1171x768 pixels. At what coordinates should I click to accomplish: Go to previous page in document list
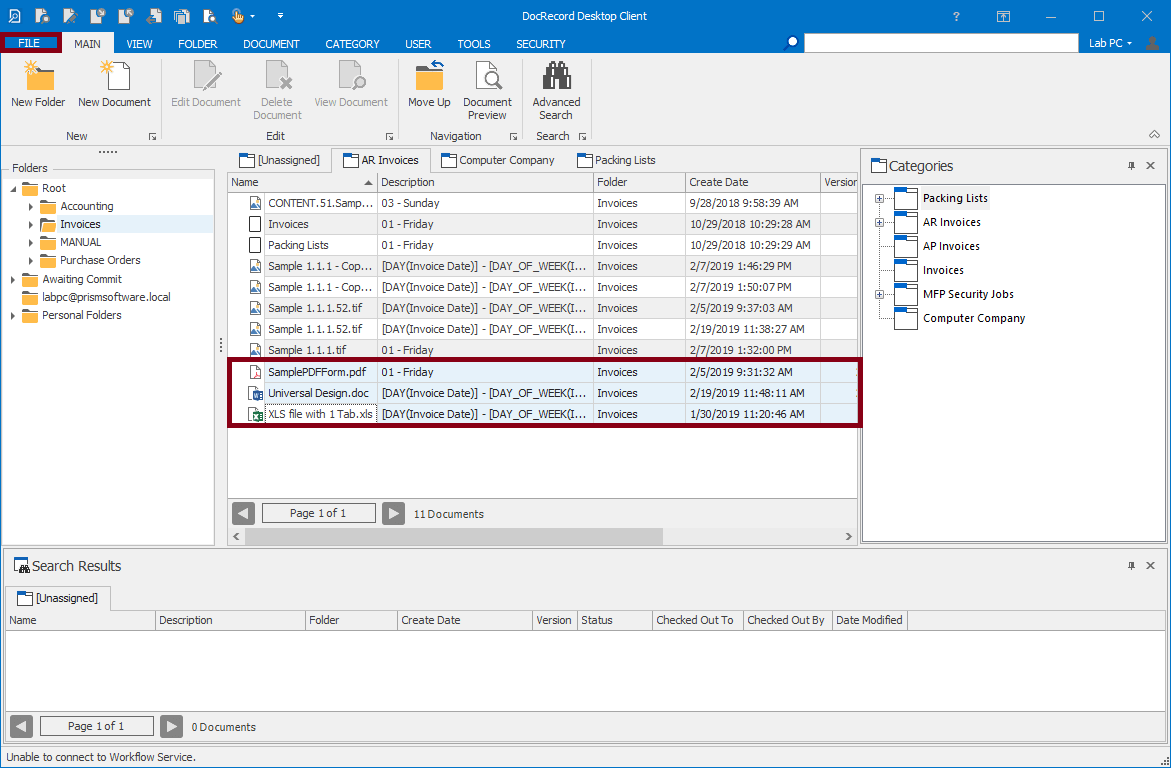pos(243,513)
